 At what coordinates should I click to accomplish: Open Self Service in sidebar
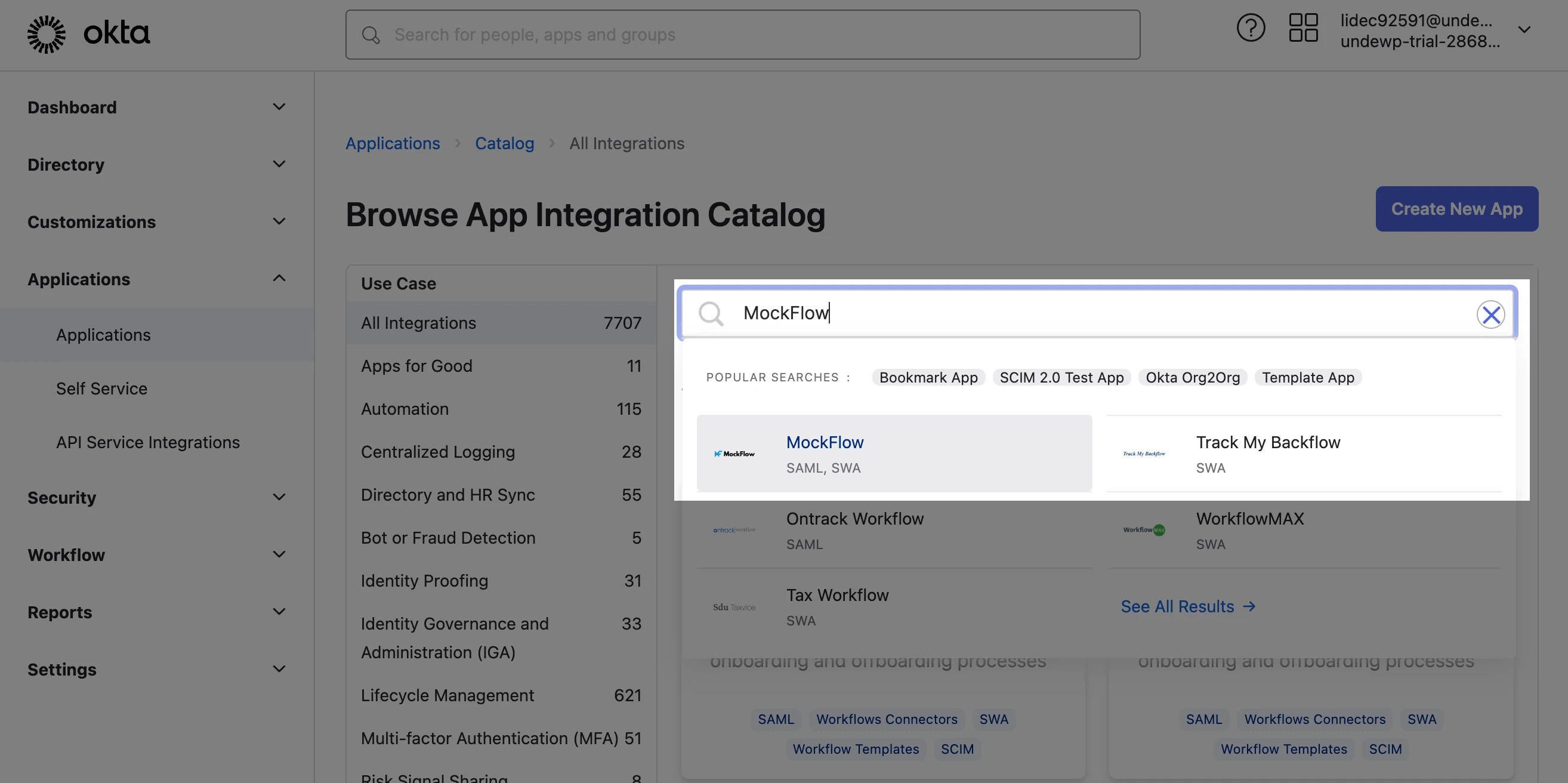click(157, 389)
